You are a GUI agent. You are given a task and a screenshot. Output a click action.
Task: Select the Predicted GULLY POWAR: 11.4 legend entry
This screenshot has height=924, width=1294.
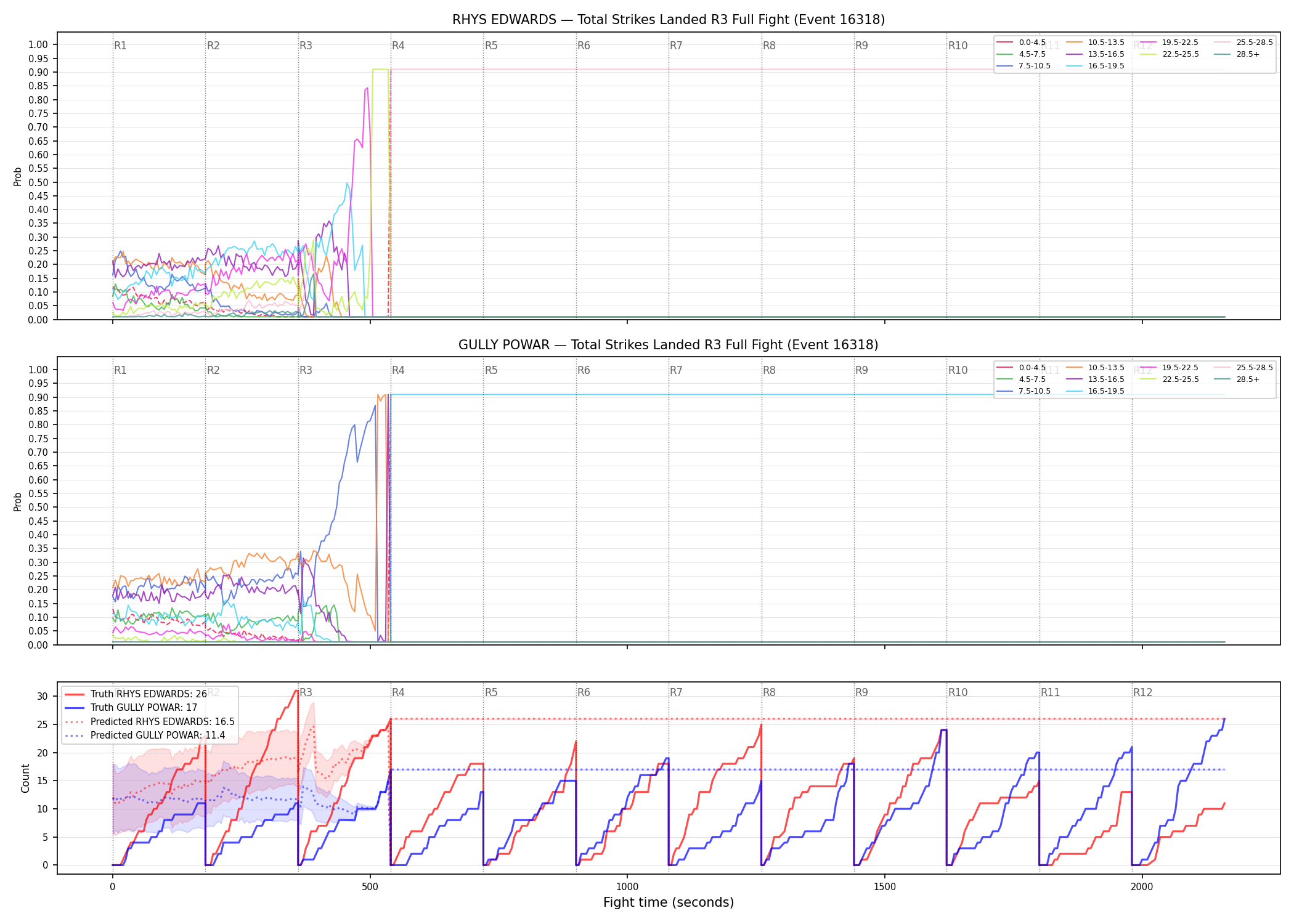pyautogui.click(x=145, y=736)
